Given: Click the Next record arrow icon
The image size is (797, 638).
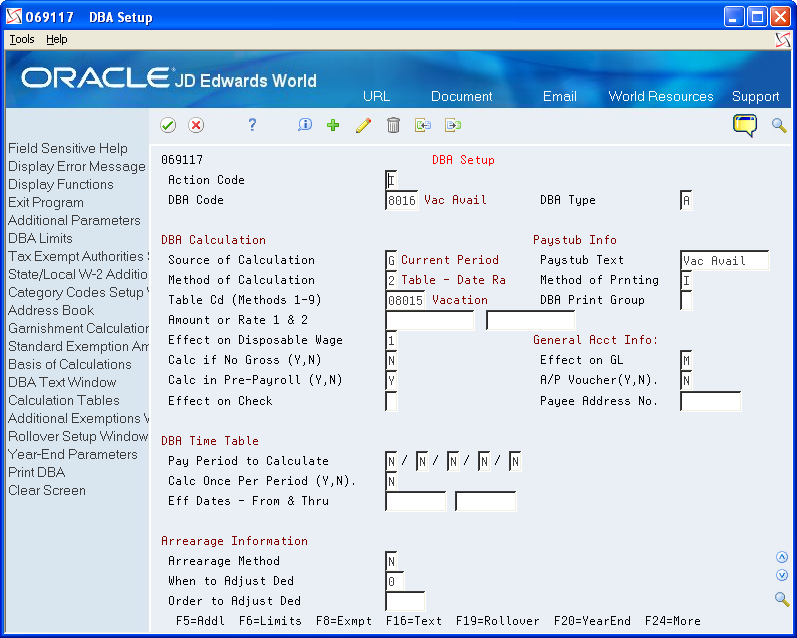Looking at the screenshot, I should point(453,125).
